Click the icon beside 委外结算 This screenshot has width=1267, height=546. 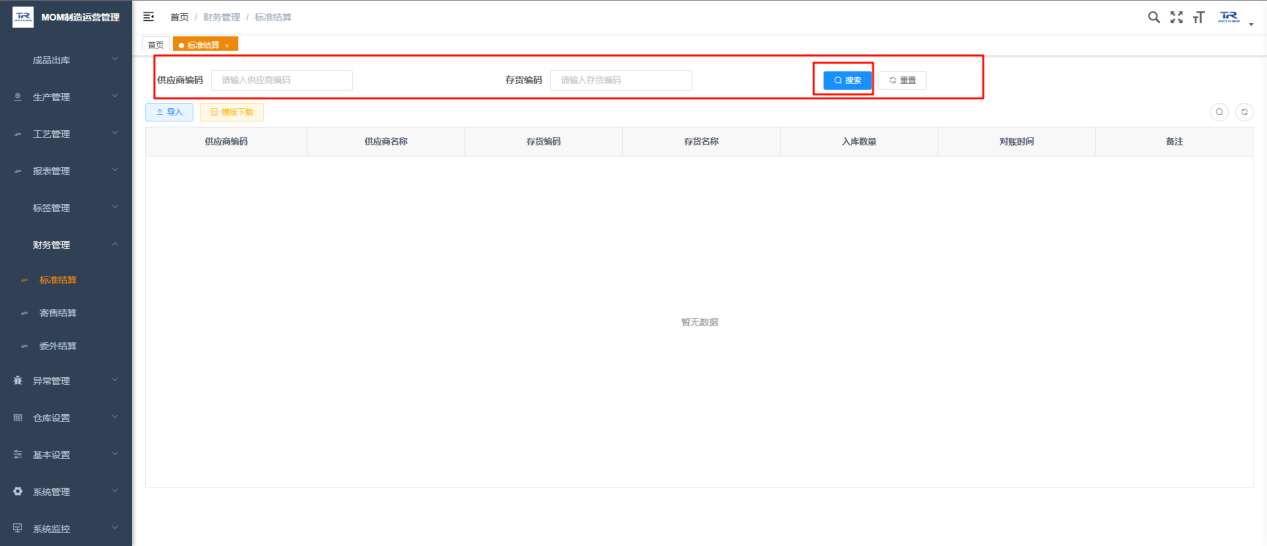pyautogui.click(x=25, y=347)
